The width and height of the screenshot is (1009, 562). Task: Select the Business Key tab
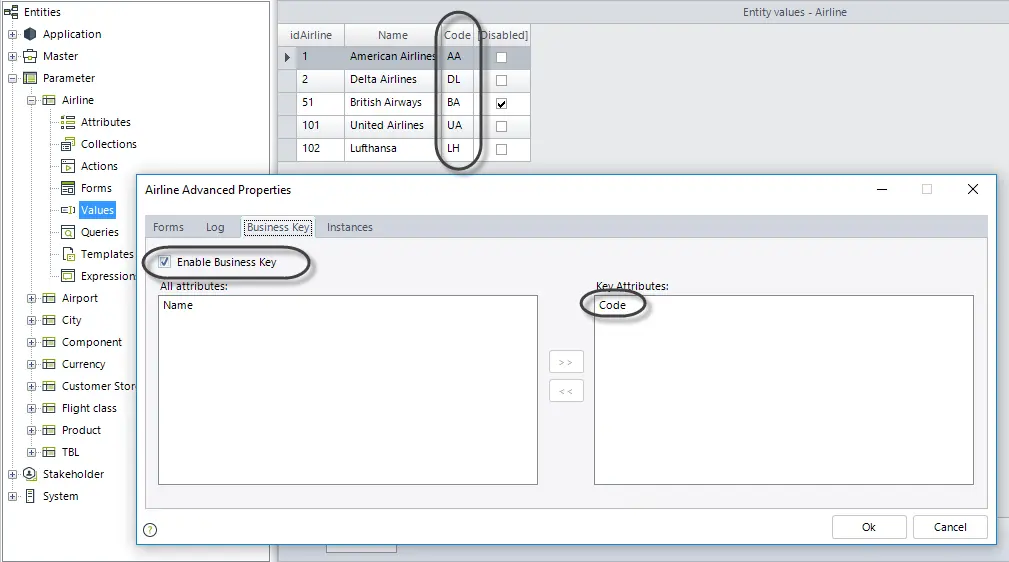[279, 227]
